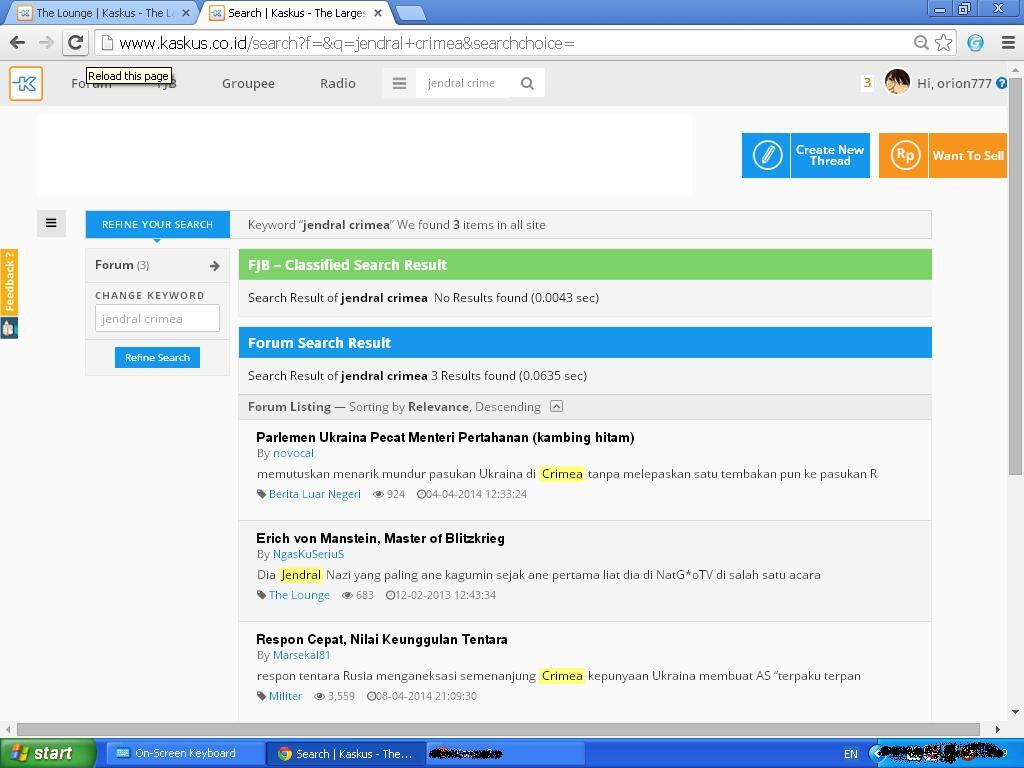This screenshot has width=1024, height=768.
Task: Click the views eye icon beside 3,559
Action: [319, 696]
